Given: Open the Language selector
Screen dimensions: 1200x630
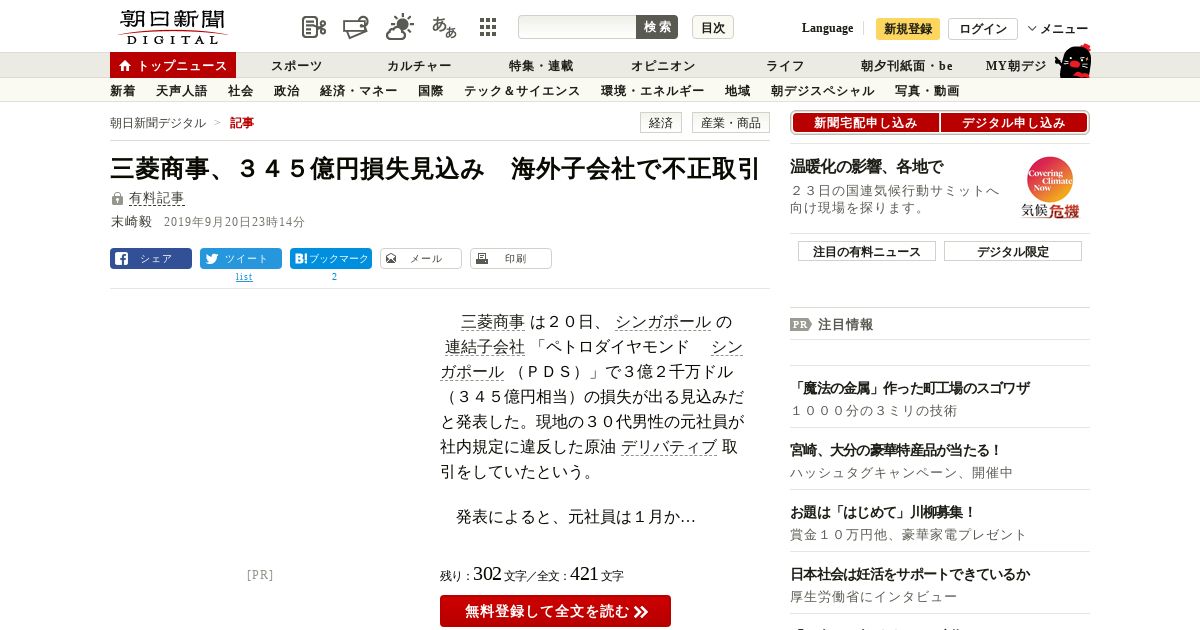Looking at the screenshot, I should (827, 28).
